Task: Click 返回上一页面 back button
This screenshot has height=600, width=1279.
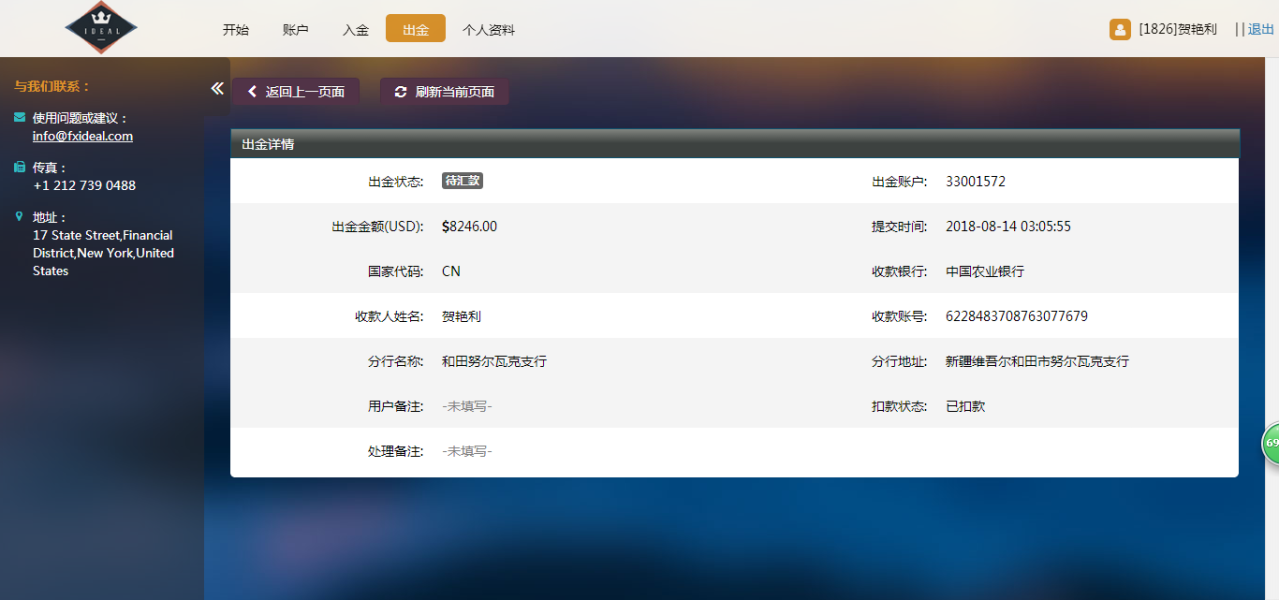Action: 296,92
